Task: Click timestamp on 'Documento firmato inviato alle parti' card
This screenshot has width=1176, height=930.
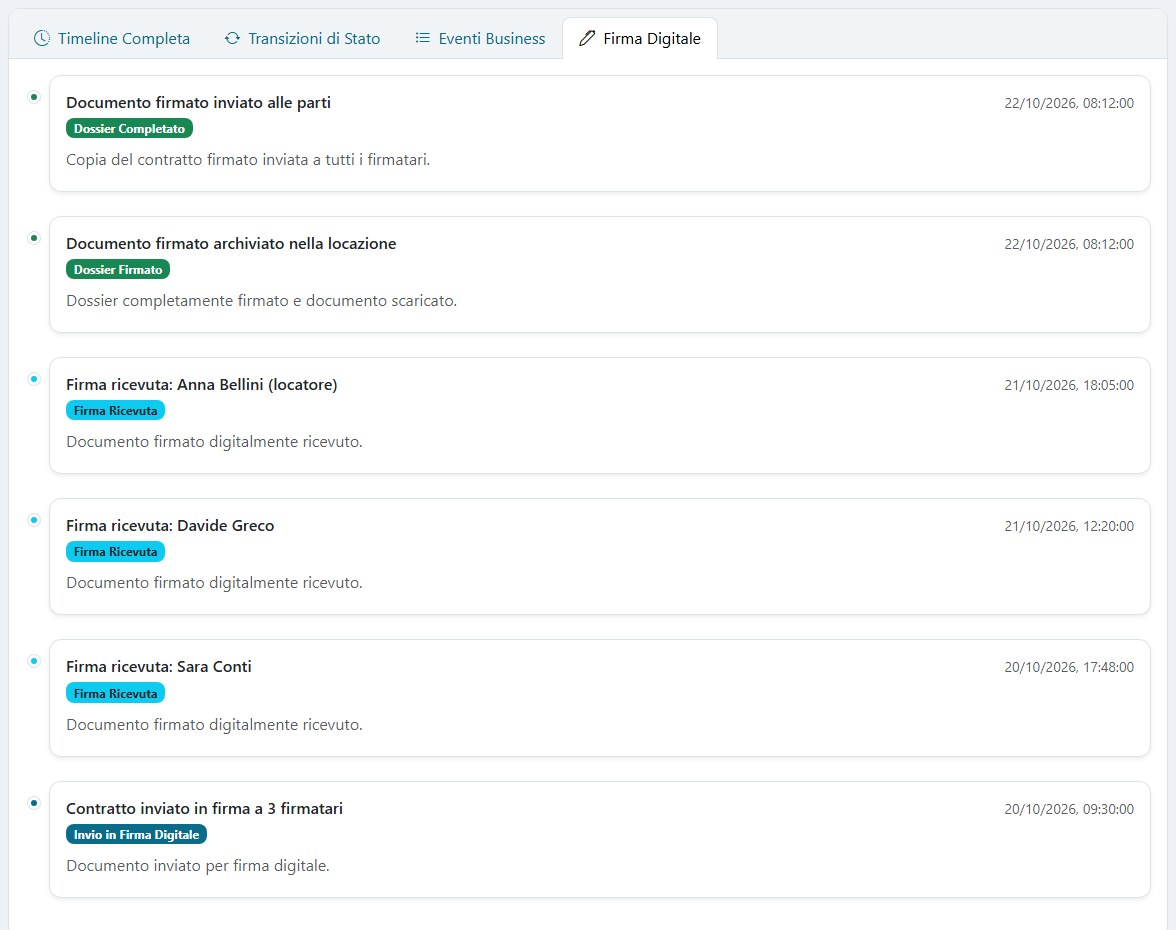Action: pos(1069,104)
